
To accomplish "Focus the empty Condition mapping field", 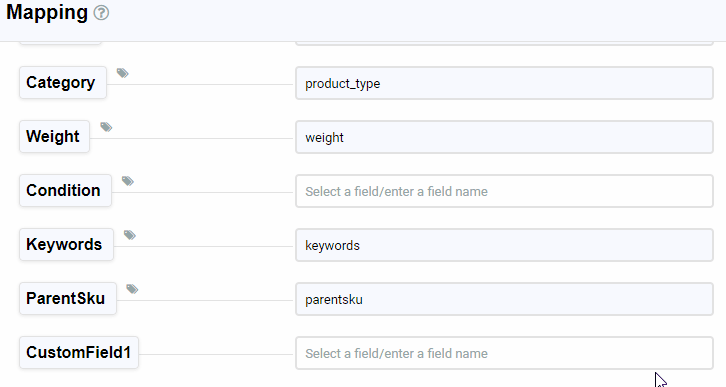I will coord(504,191).
